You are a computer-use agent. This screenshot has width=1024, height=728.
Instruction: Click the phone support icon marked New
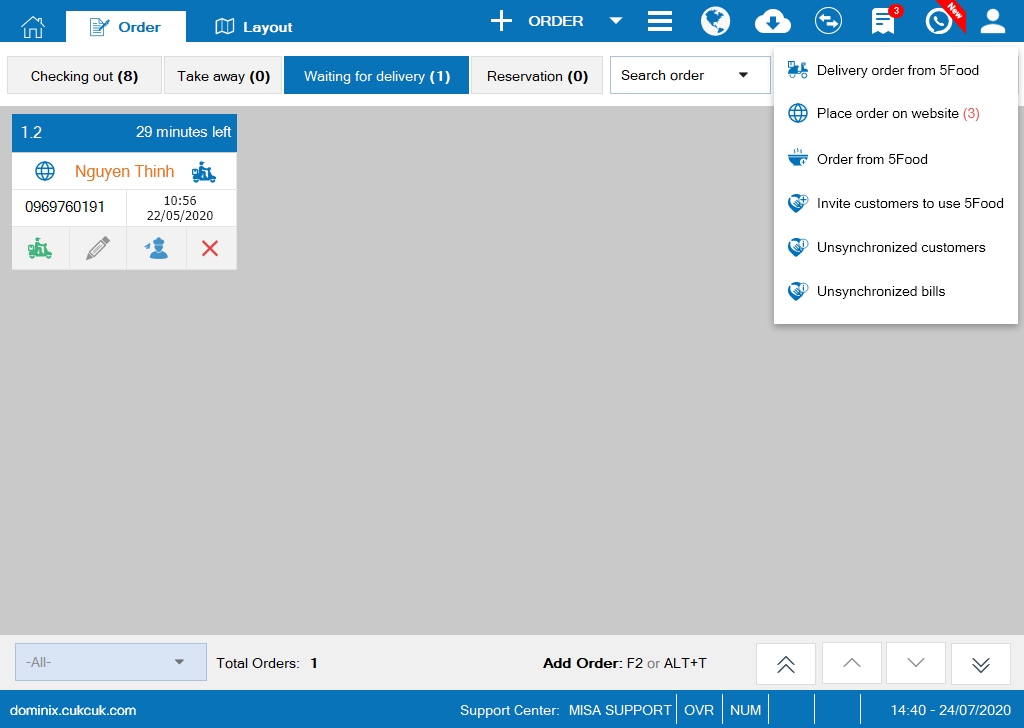coord(939,21)
